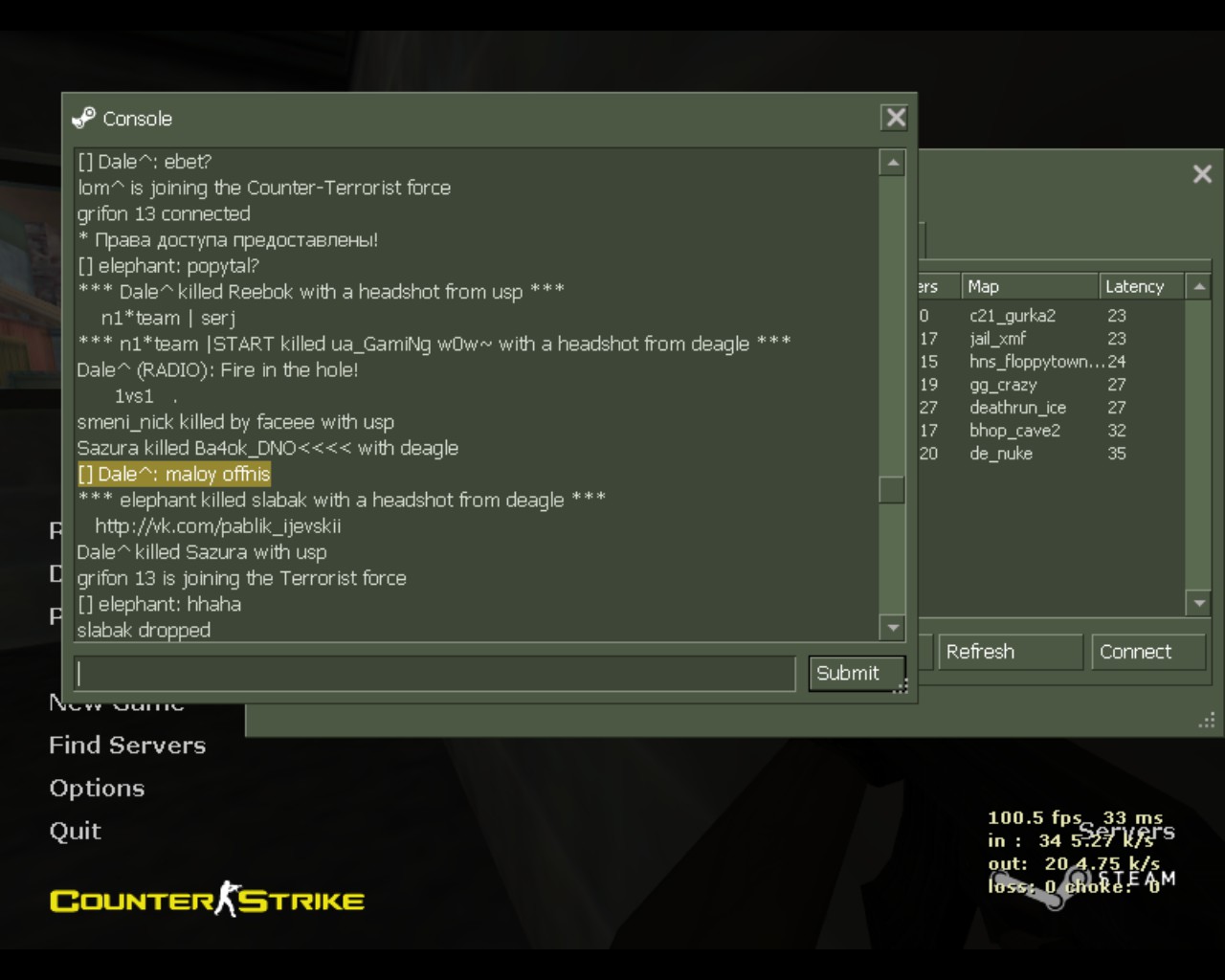1225x980 pixels.
Task: Sort servers by Latency column
Action: pos(1141,286)
